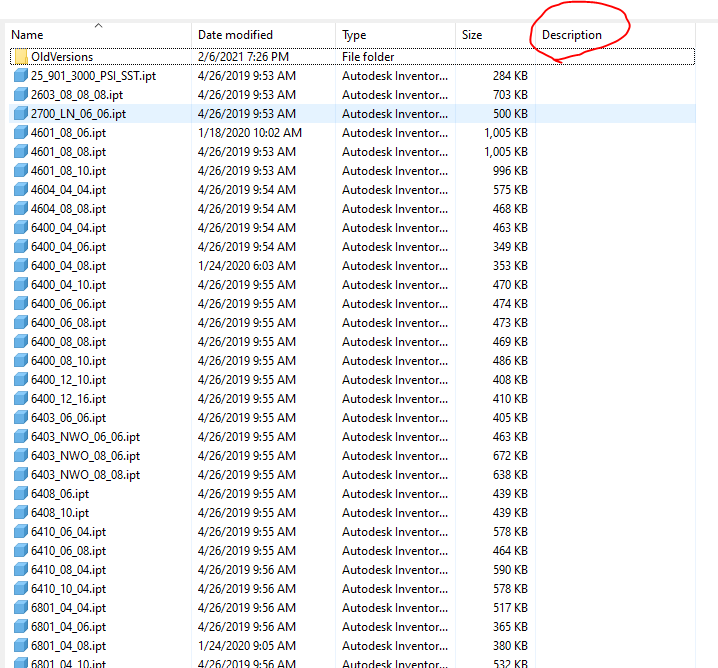This screenshot has width=718, height=668.
Task: Select file name 6801_04_08.ipt
Action: (68, 646)
